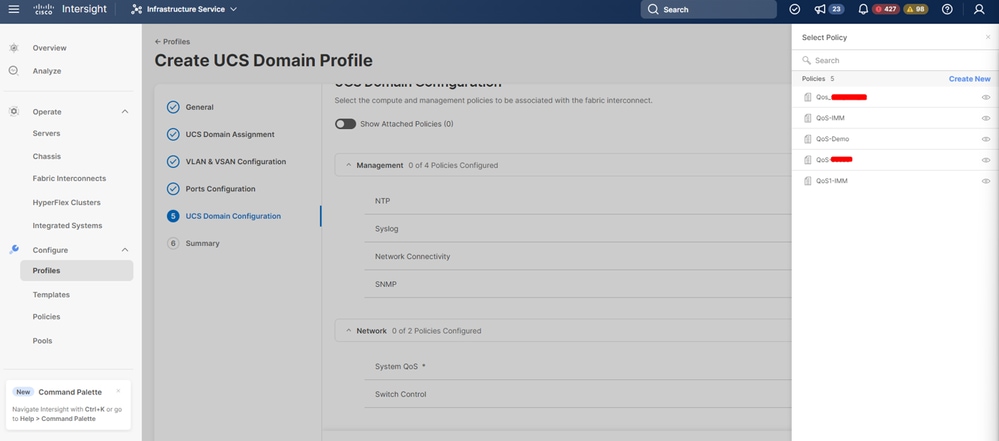999x441 pixels.
Task: Open the user profile icon
Action: point(979,9)
